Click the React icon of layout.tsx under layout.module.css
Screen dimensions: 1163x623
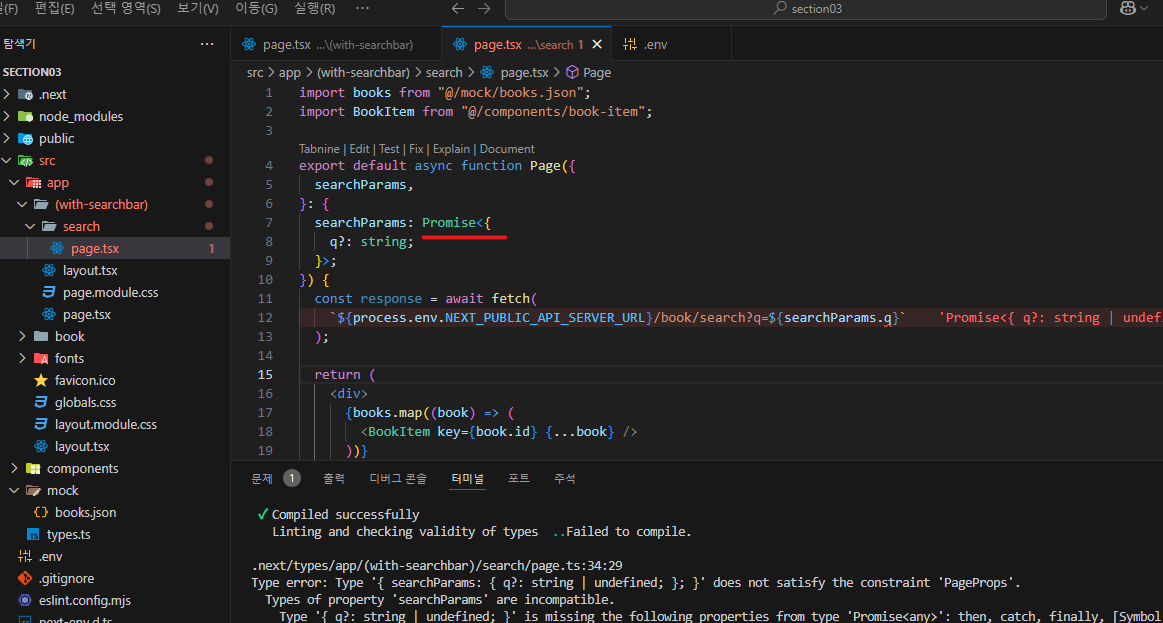point(42,446)
